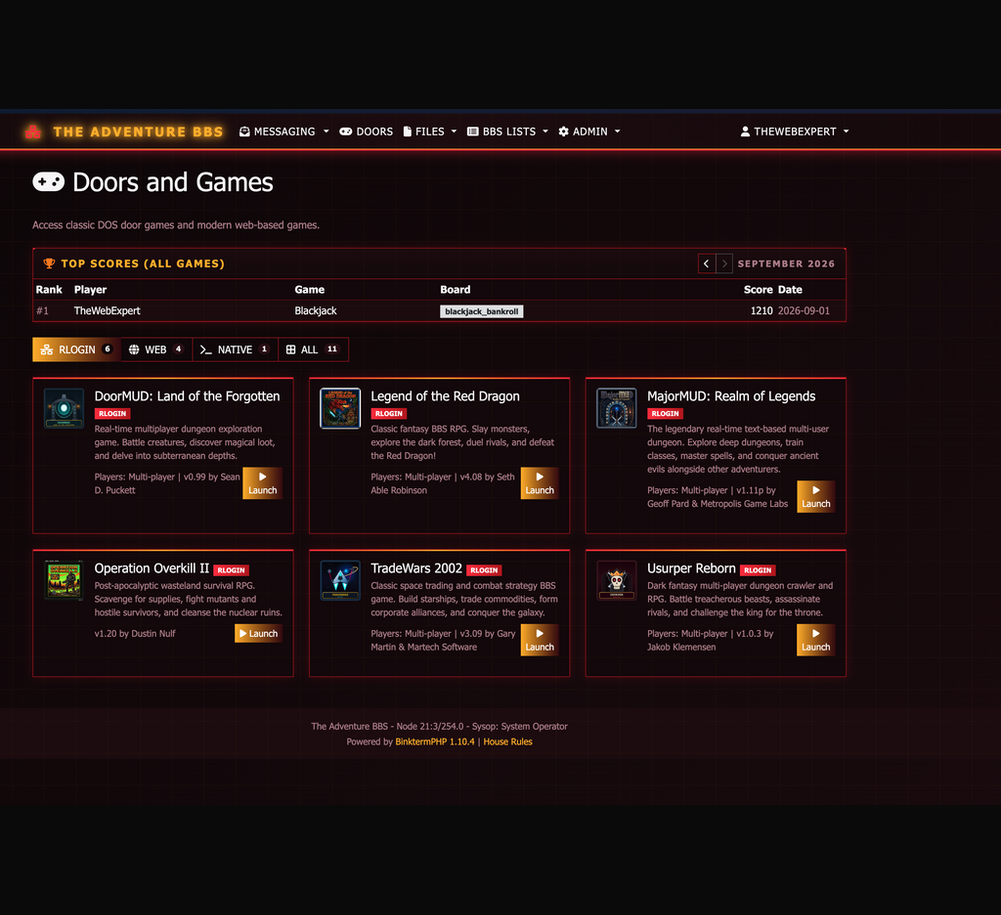Click the date 2026-09-01
This screenshot has height=915, width=1001.
(x=804, y=310)
